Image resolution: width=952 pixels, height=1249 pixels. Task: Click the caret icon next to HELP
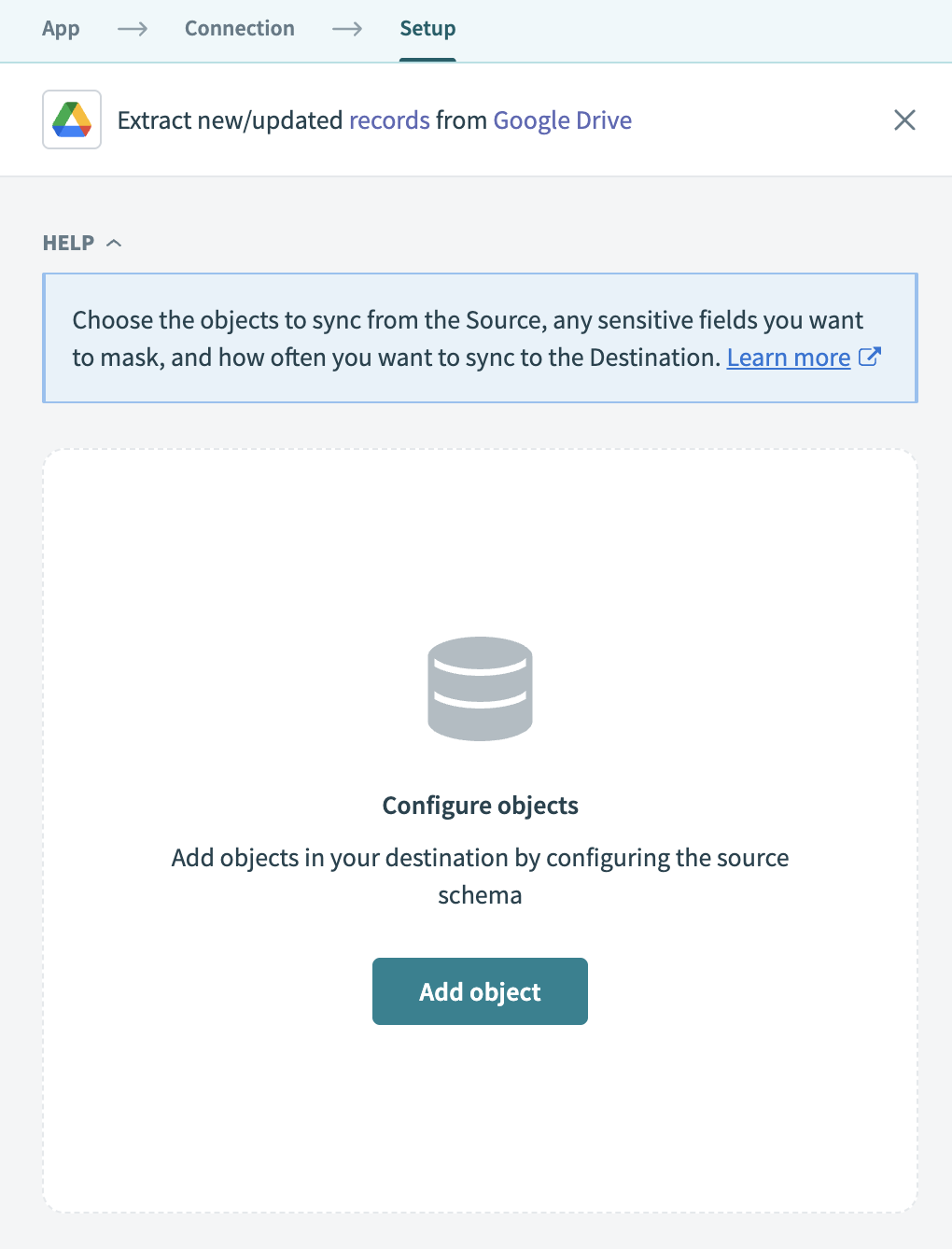114,242
